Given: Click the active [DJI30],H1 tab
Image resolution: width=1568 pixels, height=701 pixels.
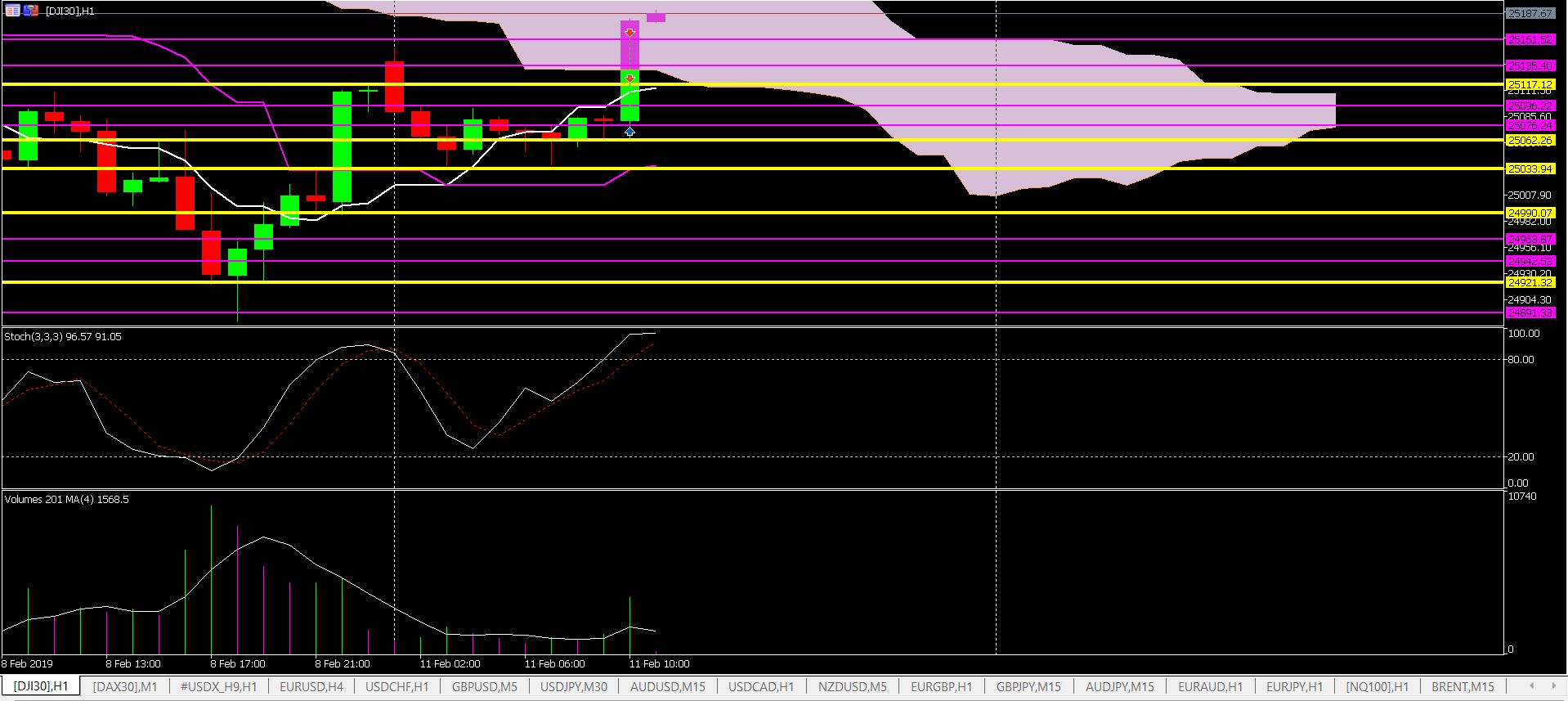Looking at the screenshot, I should coord(41,685).
